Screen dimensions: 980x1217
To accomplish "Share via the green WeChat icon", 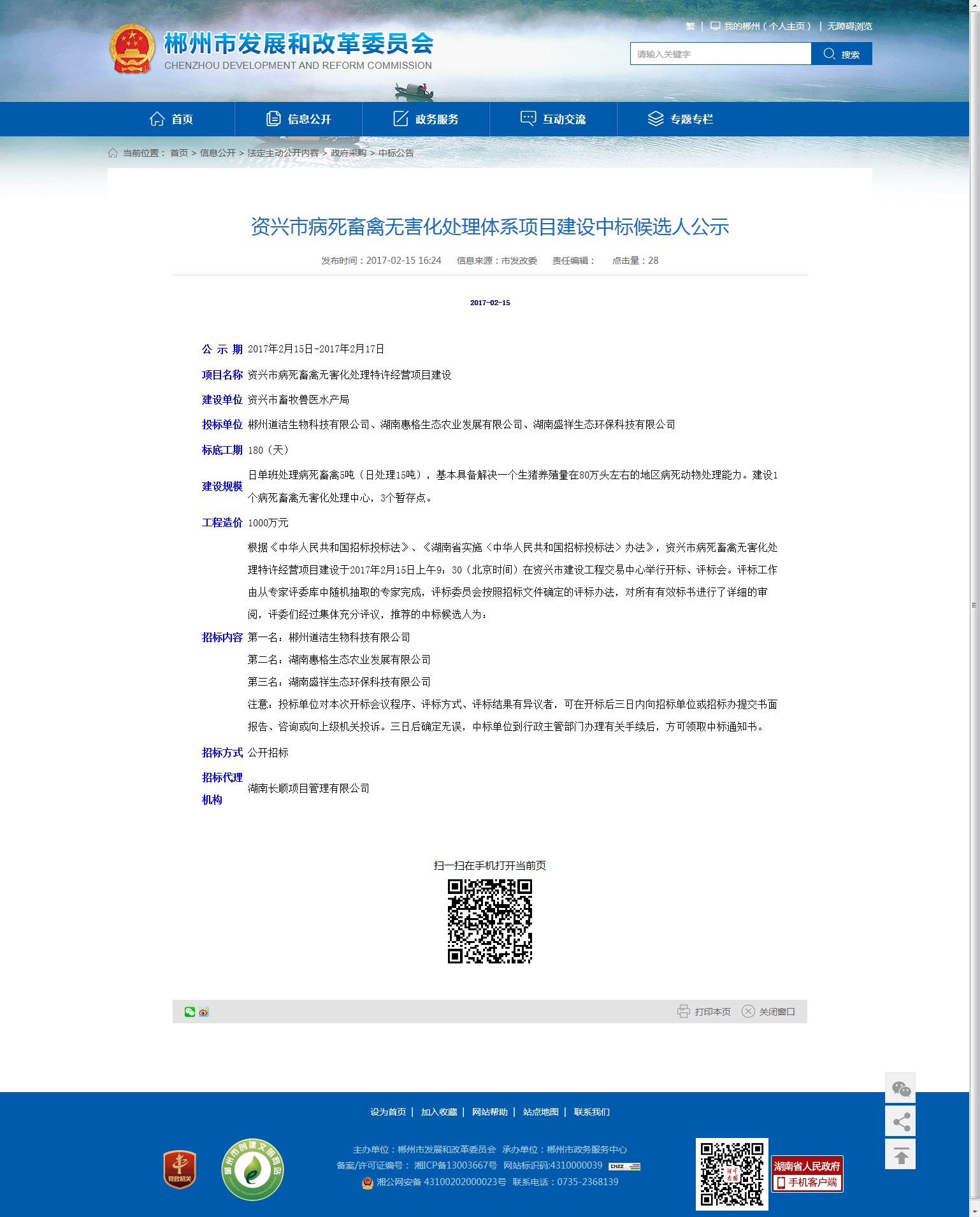I will point(190,1012).
